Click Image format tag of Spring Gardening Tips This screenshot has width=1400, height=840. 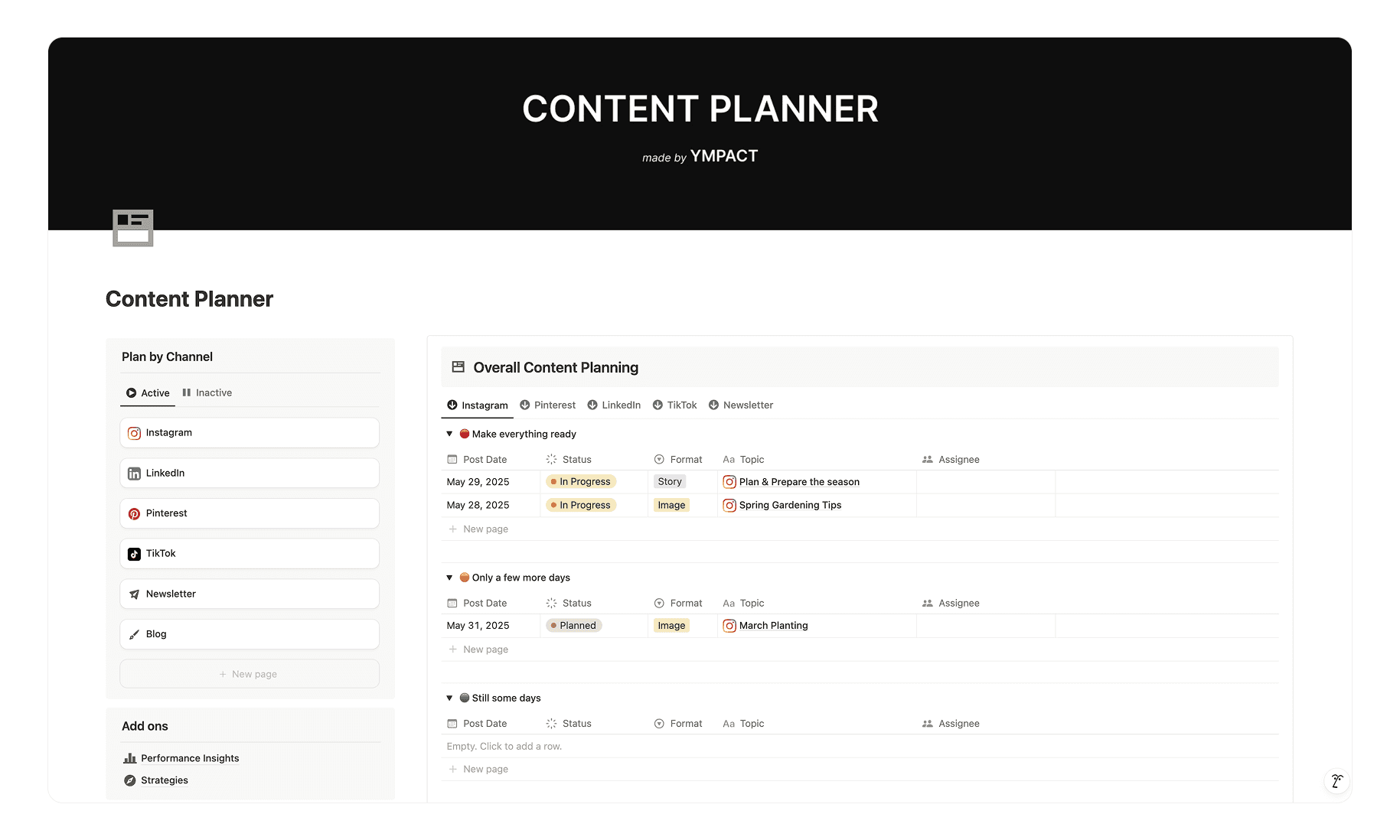point(671,505)
